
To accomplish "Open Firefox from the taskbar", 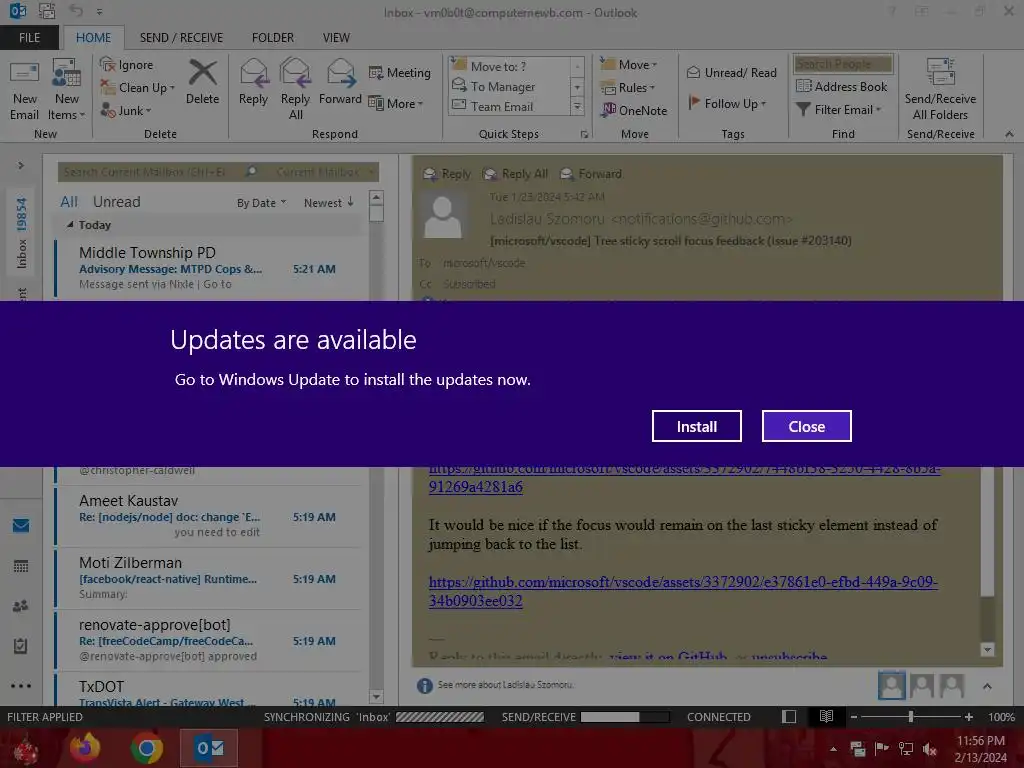I will tap(86, 748).
